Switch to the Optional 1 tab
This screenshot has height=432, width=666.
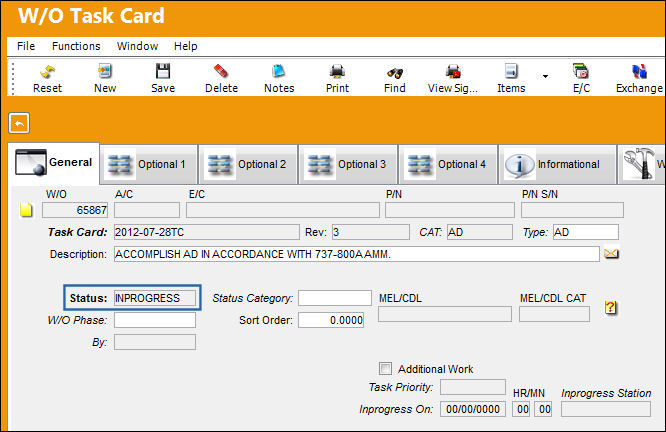[149, 164]
